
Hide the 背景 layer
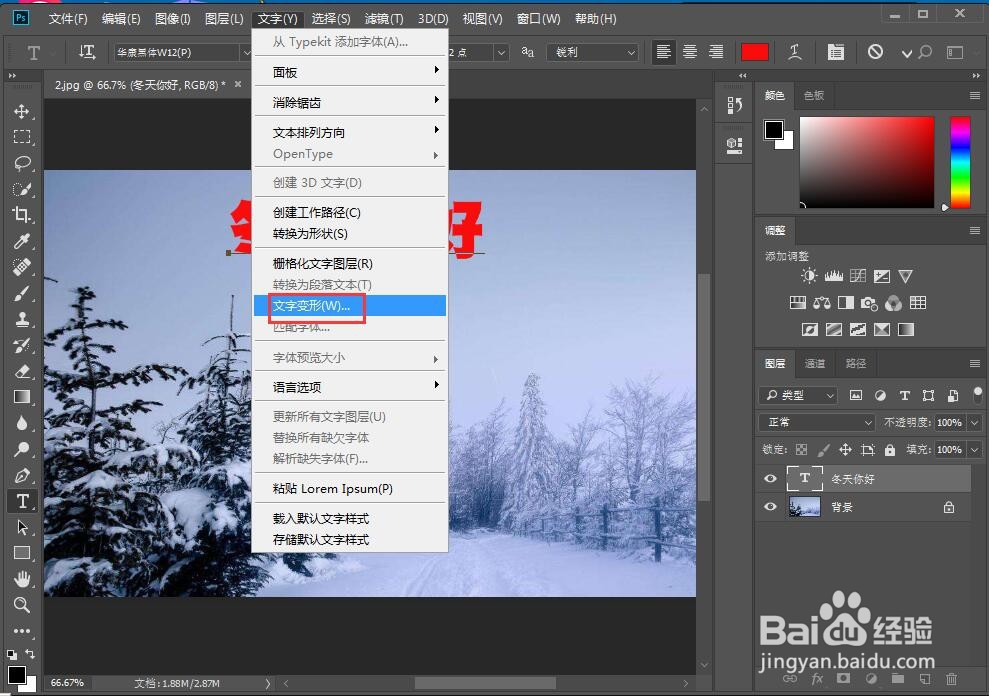[769, 507]
